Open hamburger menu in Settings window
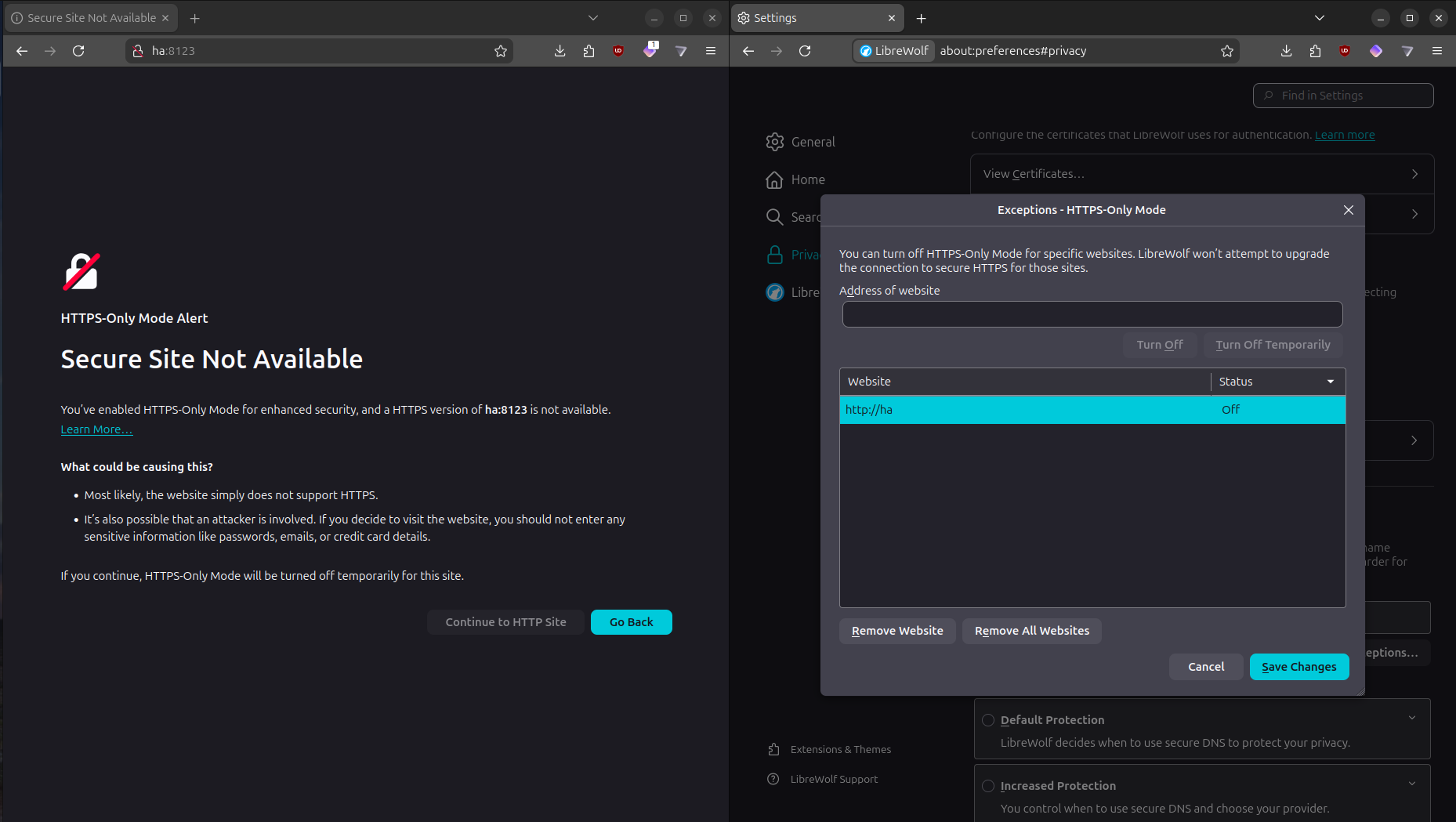The height and width of the screenshot is (822, 1456). click(1437, 51)
